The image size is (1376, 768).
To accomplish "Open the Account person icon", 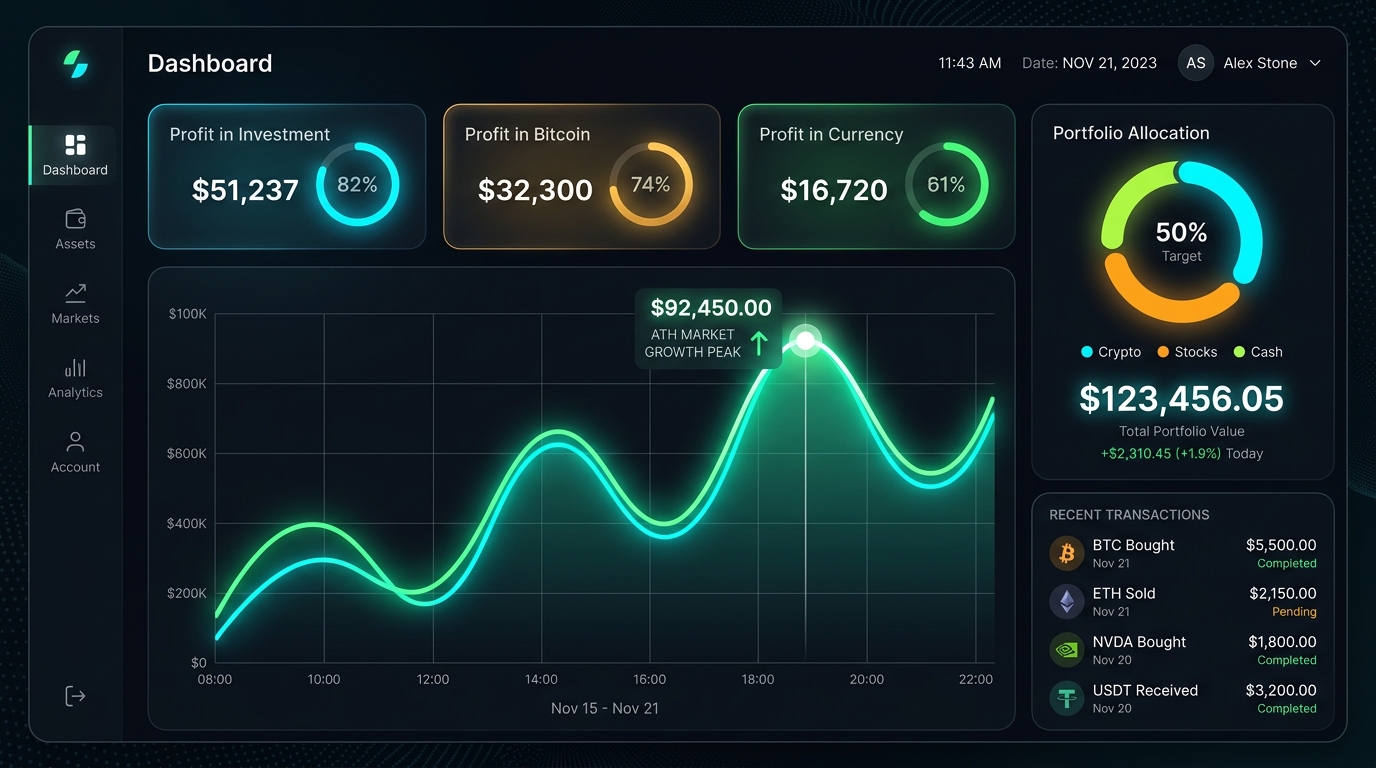I will pos(75,441).
